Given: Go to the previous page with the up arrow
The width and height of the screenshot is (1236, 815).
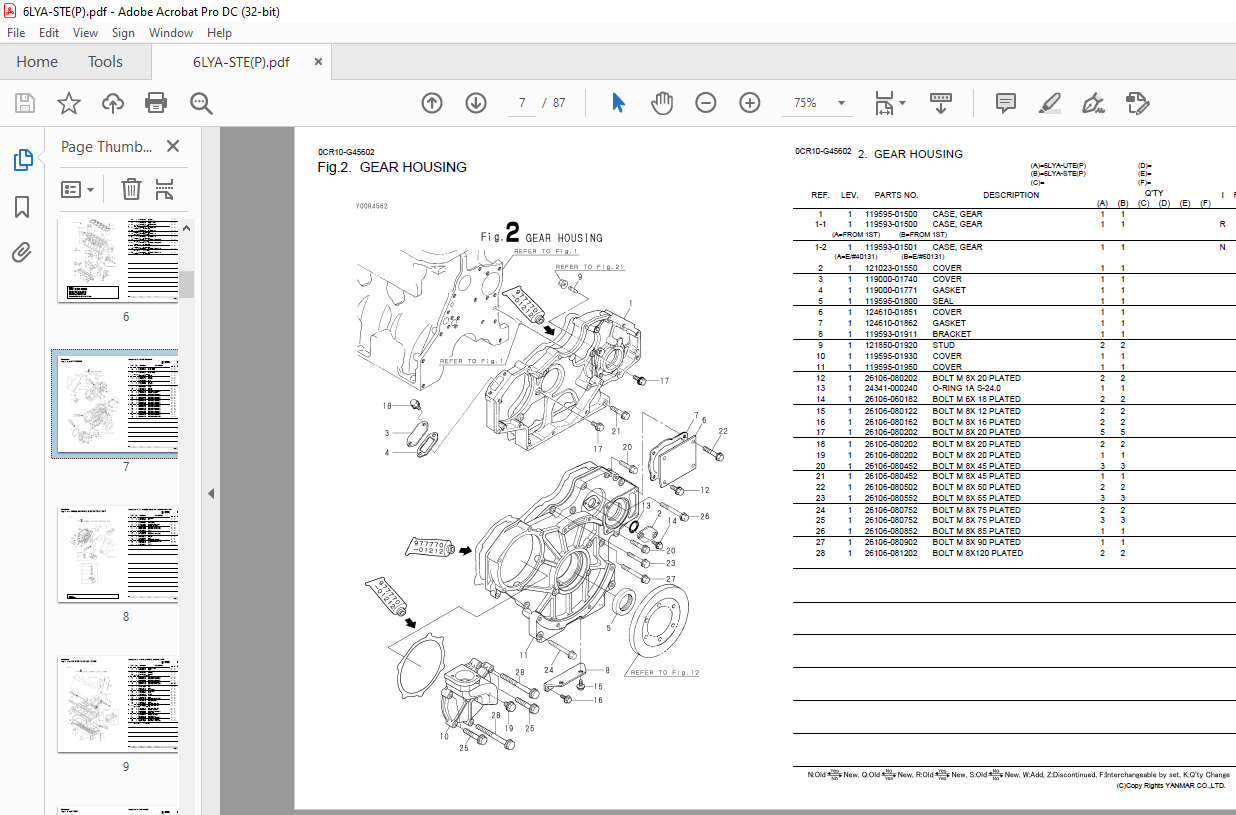Looking at the screenshot, I should (x=432, y=103).
